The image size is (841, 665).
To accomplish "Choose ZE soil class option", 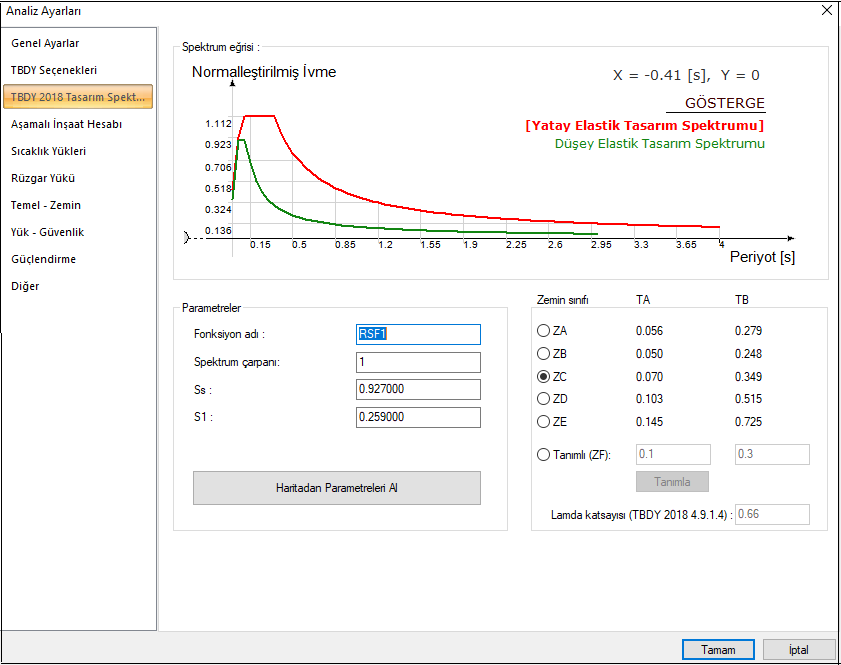I will click(544, 422).
